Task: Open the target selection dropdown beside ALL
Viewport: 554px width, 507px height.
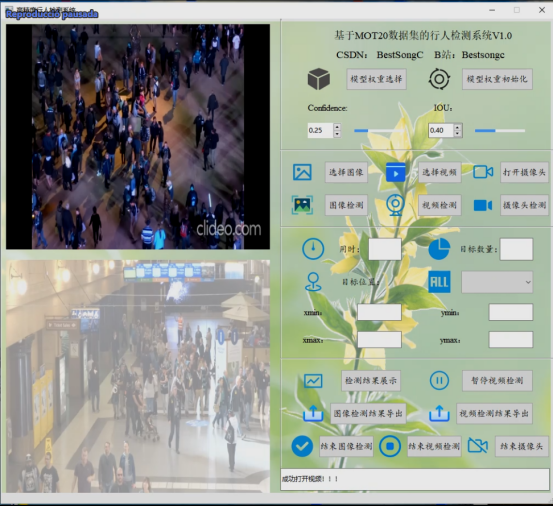Action: (x=497, y=282)
